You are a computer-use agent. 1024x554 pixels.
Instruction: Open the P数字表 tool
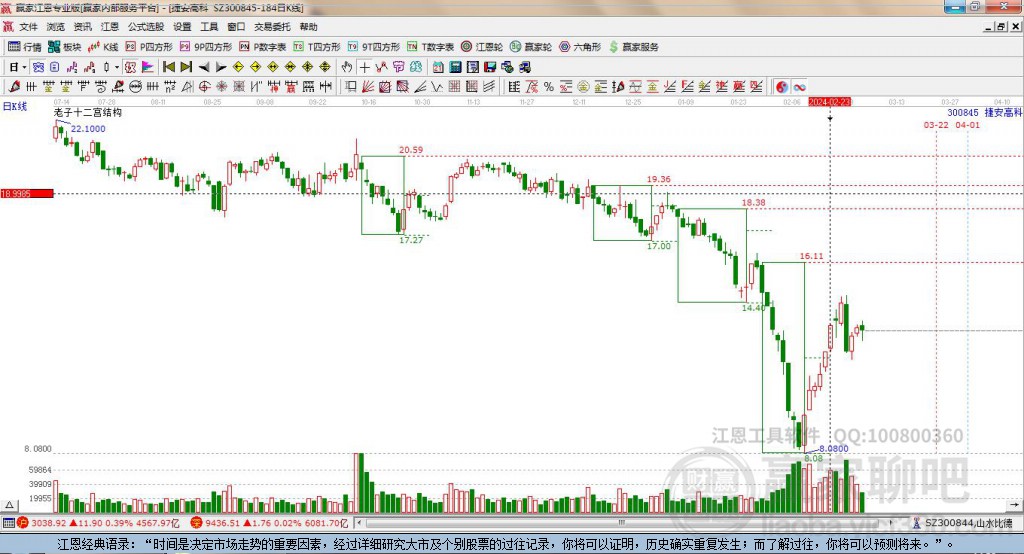point(263,47)
